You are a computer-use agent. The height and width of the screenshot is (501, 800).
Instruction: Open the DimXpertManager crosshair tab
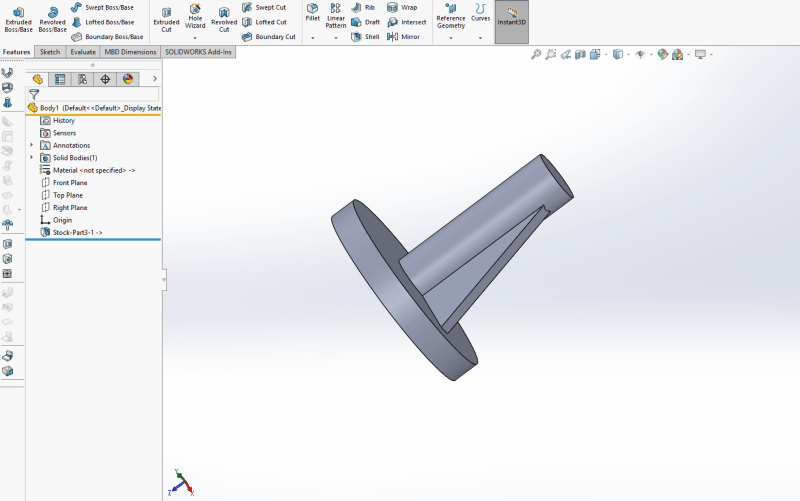(x=105, y=79)
